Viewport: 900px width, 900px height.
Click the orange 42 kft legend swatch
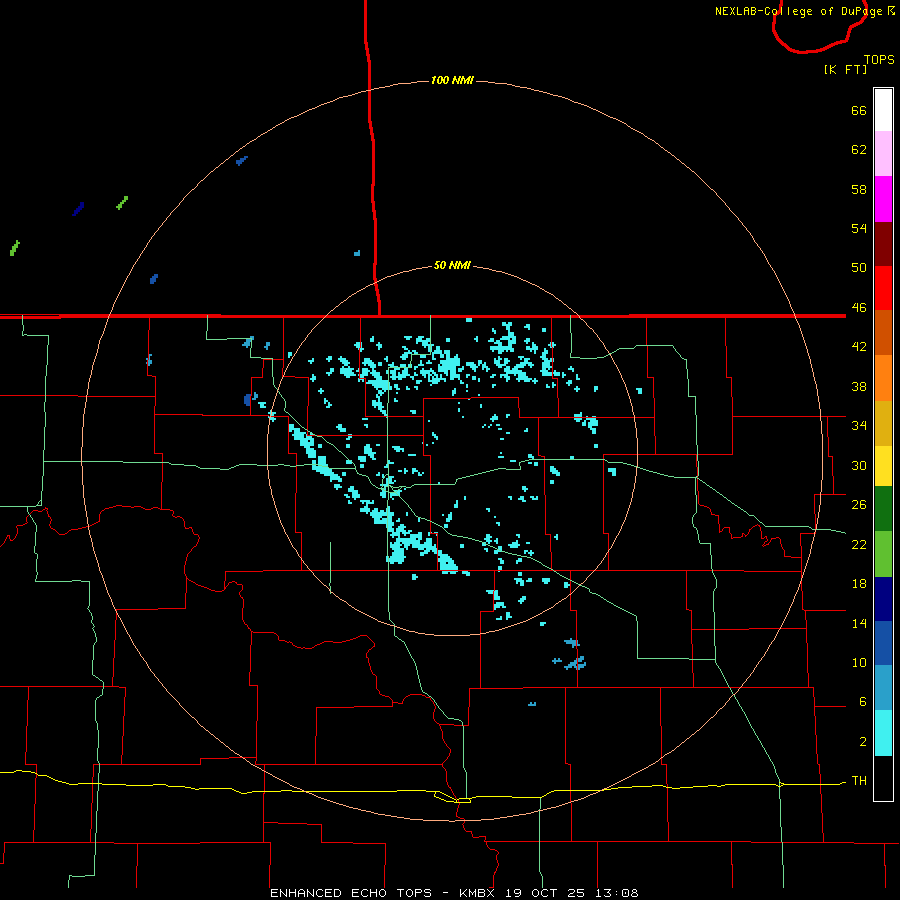883,378
